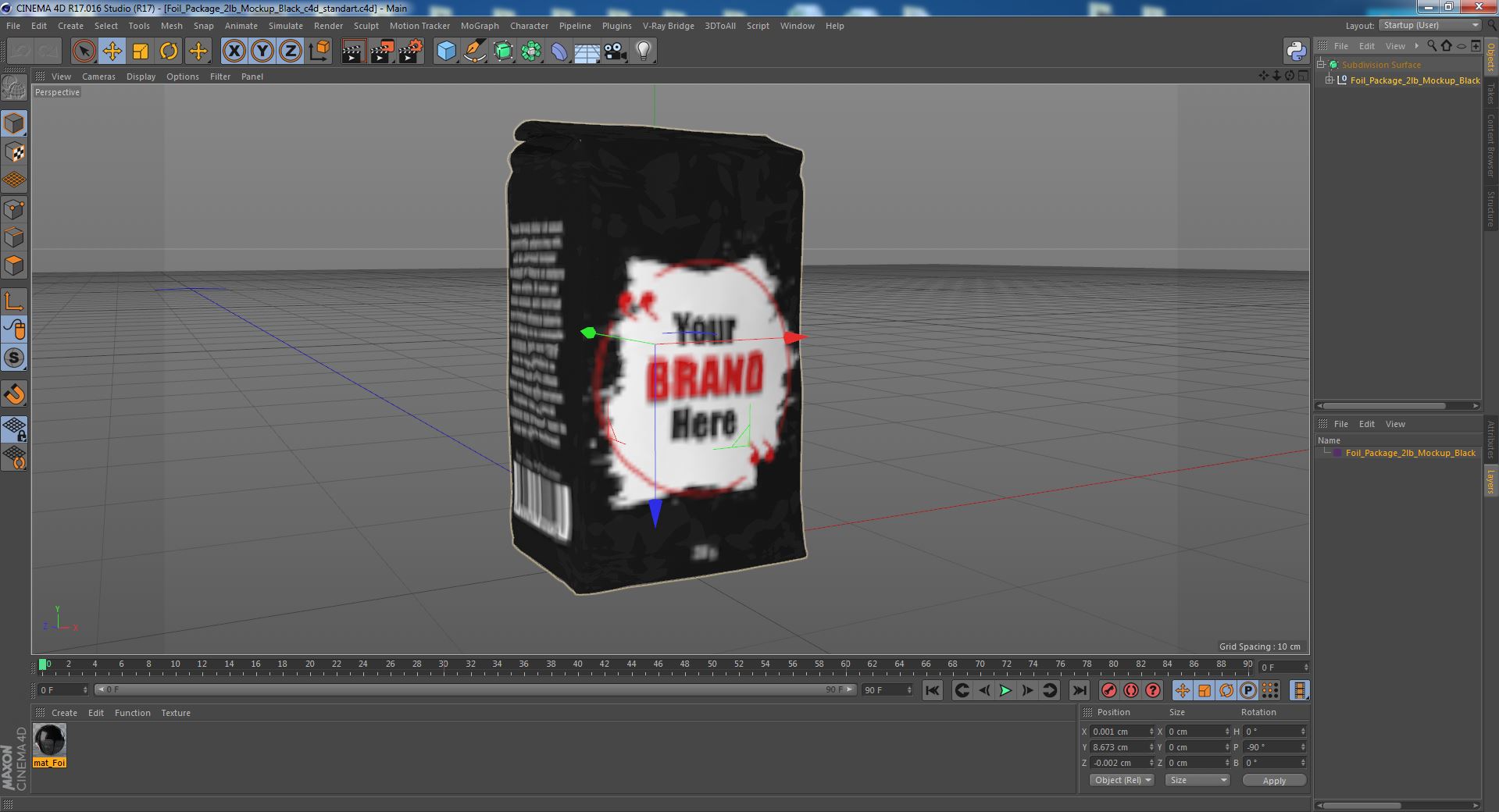Open the Layout dropdown

[1429, 26]
